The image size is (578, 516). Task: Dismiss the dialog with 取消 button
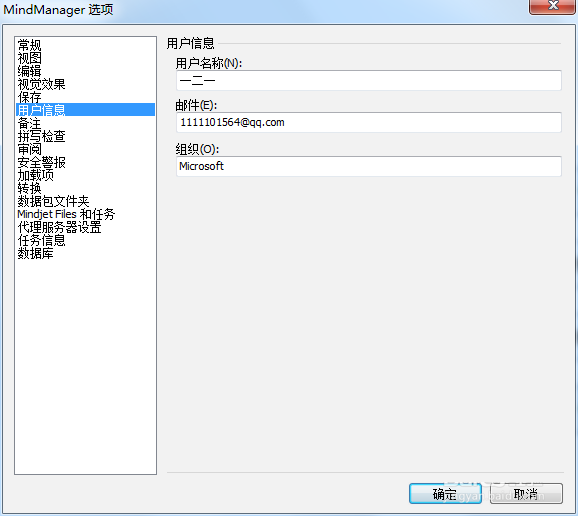point(526,494)
